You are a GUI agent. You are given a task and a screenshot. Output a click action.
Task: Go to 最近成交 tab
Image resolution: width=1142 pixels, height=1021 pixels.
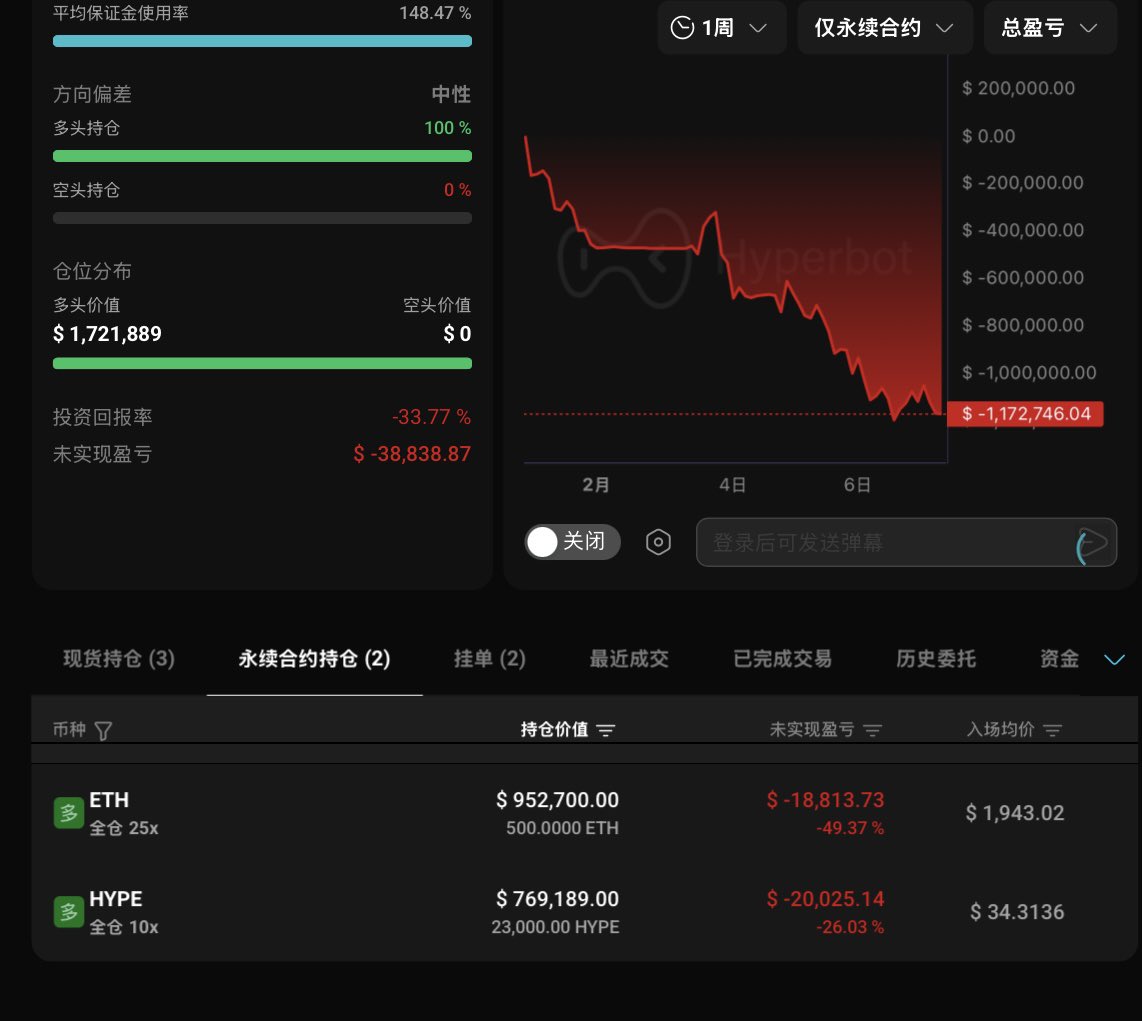point(629,659)
